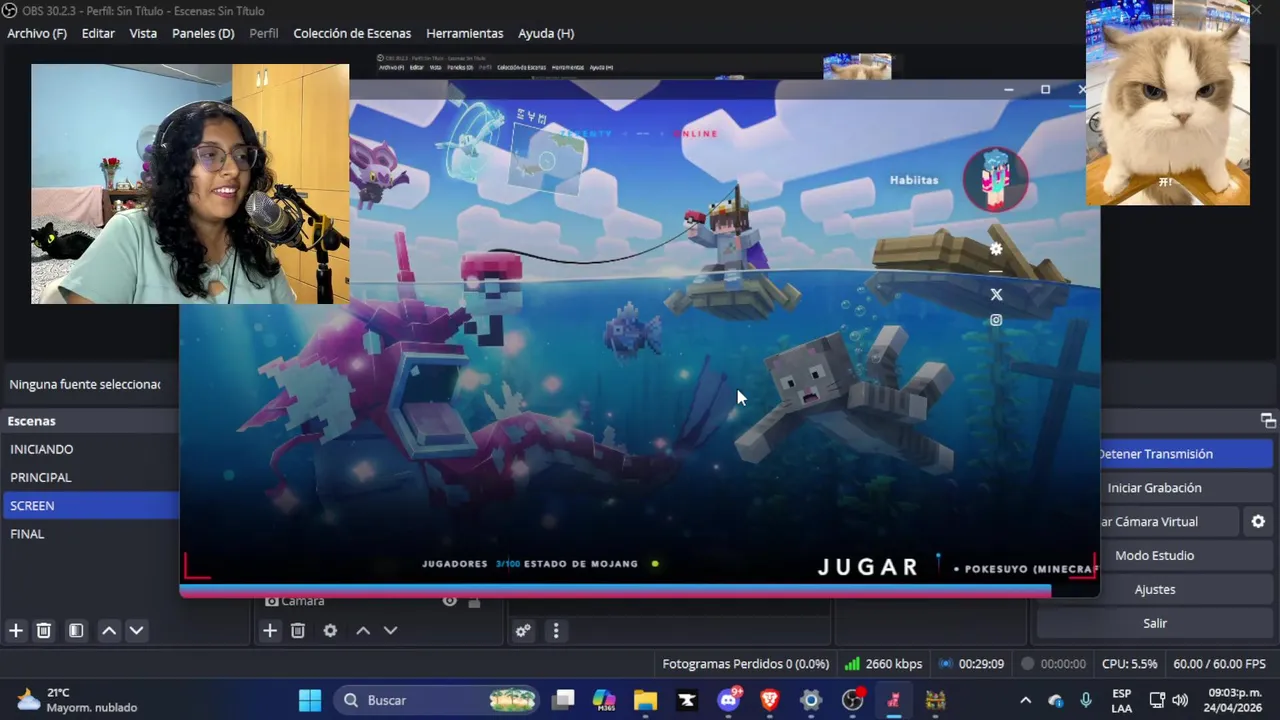The height and width of the screenshot is (720, 1280).
Task: Delete selected scene with trash icon
Action: pyautogui.click(x=44, y=630)
